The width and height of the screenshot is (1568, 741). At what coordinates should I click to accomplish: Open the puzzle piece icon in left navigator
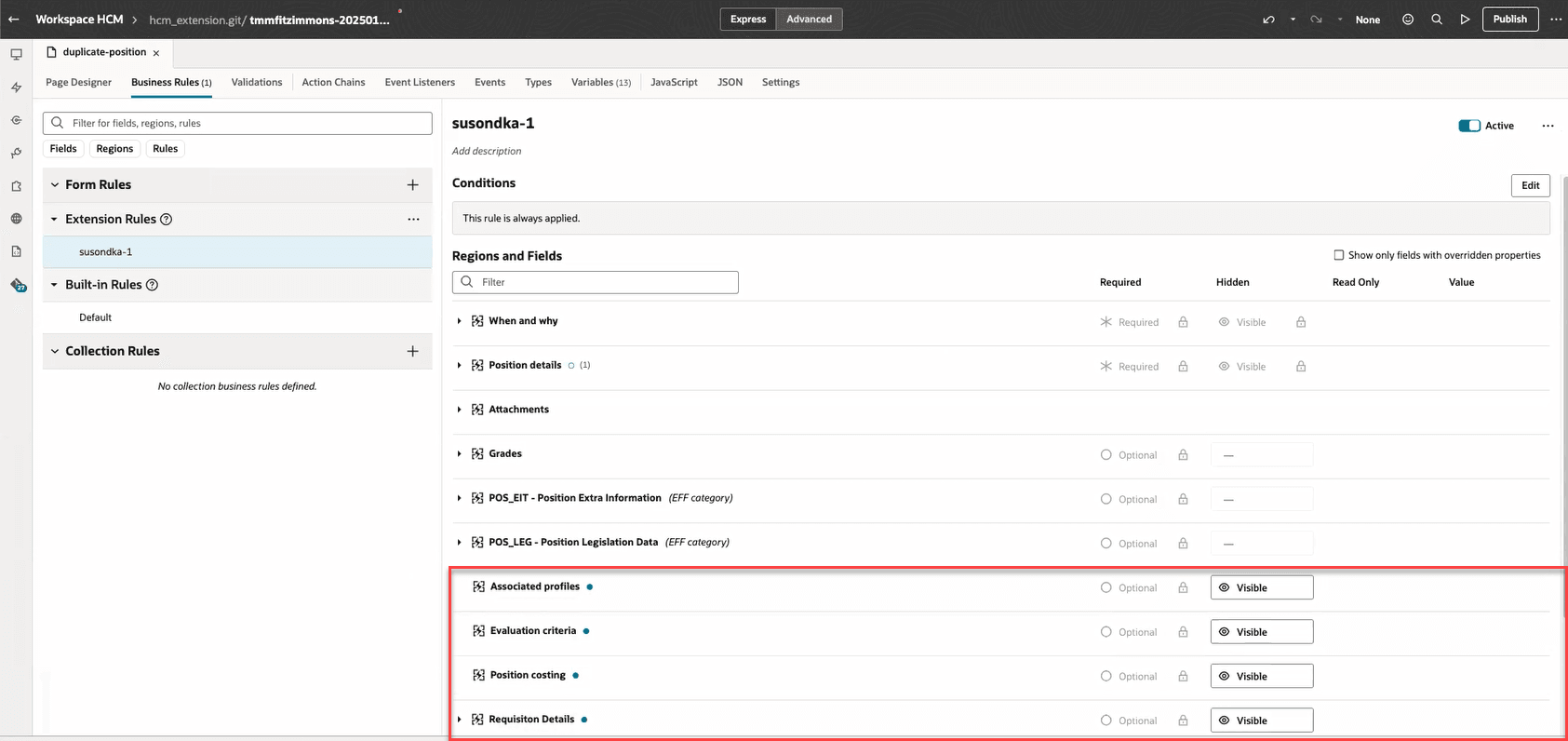pos(16,186)
